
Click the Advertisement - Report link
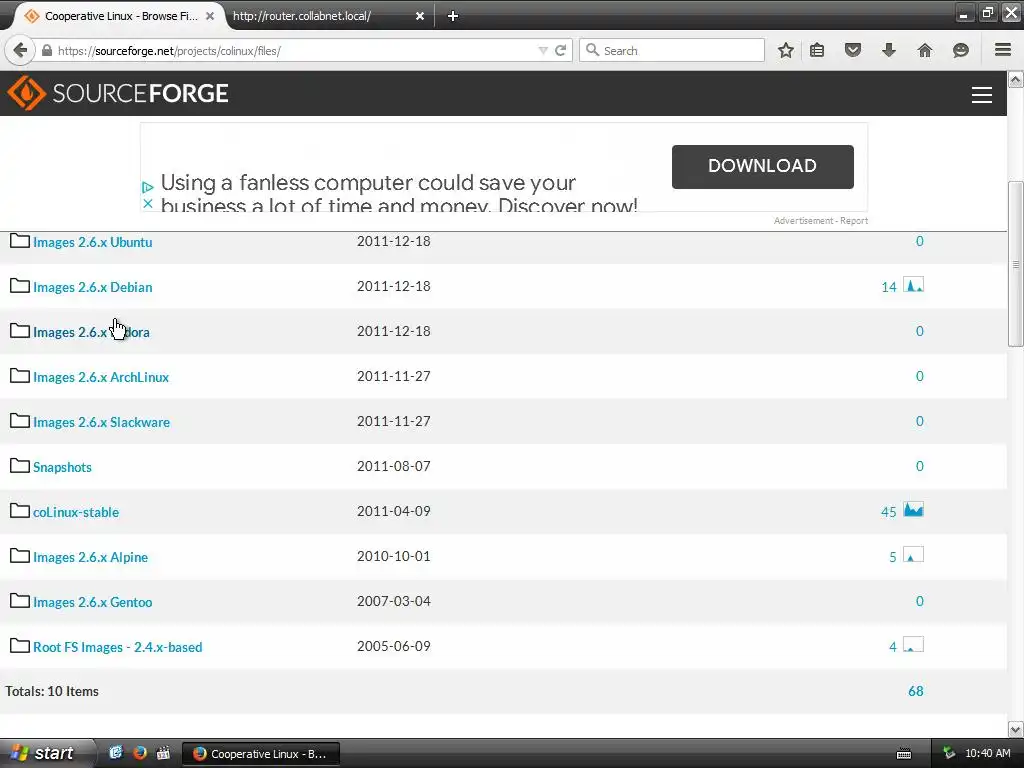[x=821, y=221]
